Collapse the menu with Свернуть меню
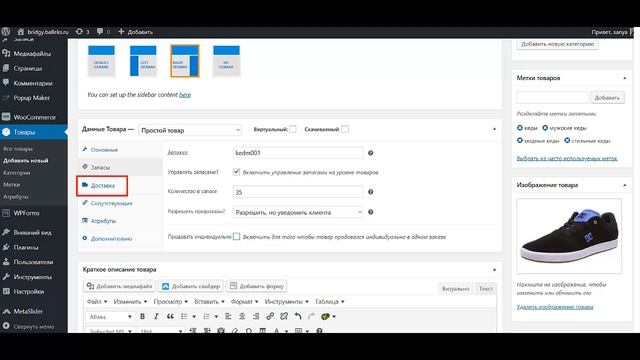 click(x=33, y=326)
